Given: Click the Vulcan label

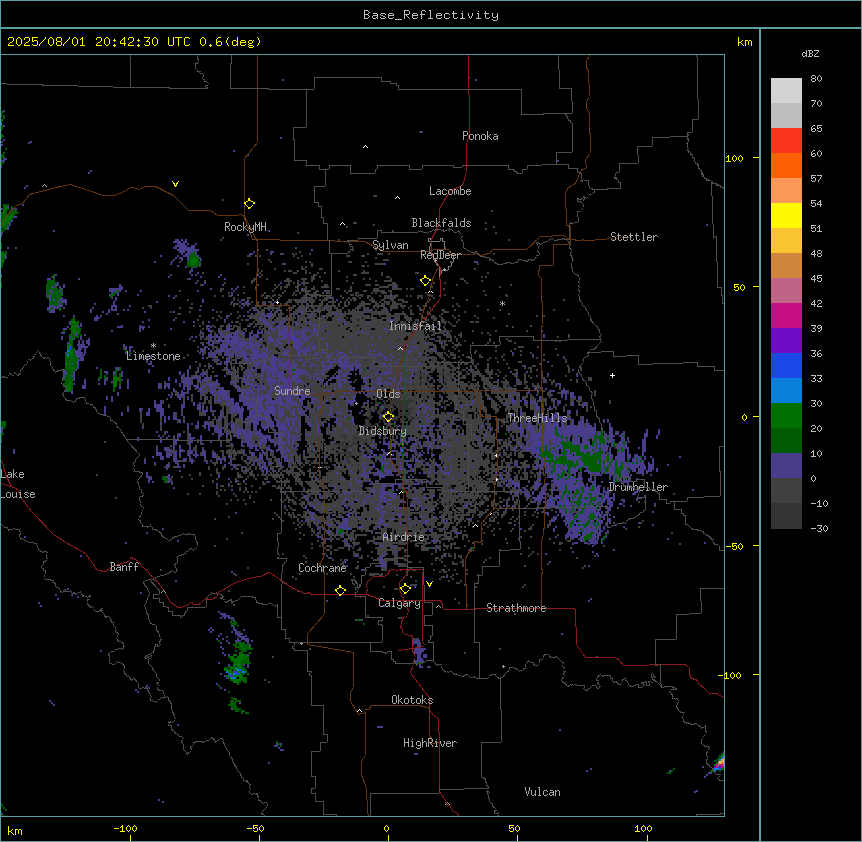Looking at the screenshot, I should (543, 792).
